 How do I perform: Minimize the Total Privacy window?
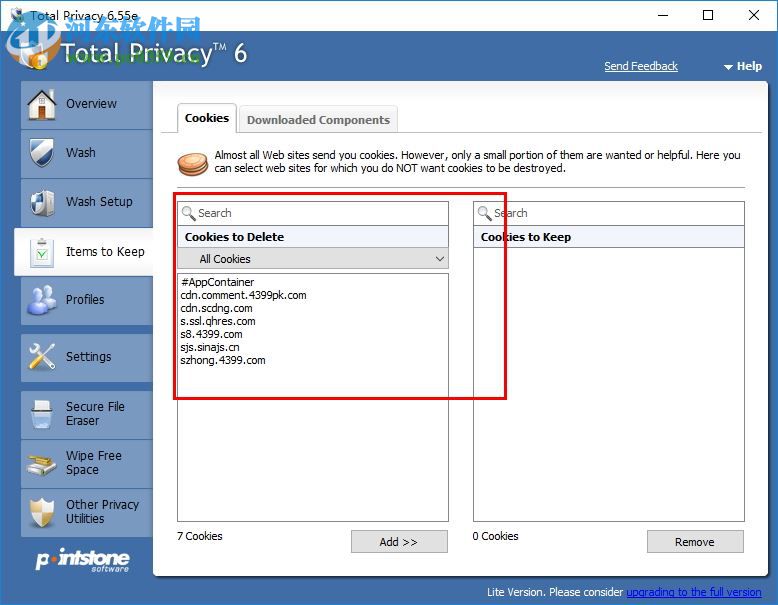(663, 15)
